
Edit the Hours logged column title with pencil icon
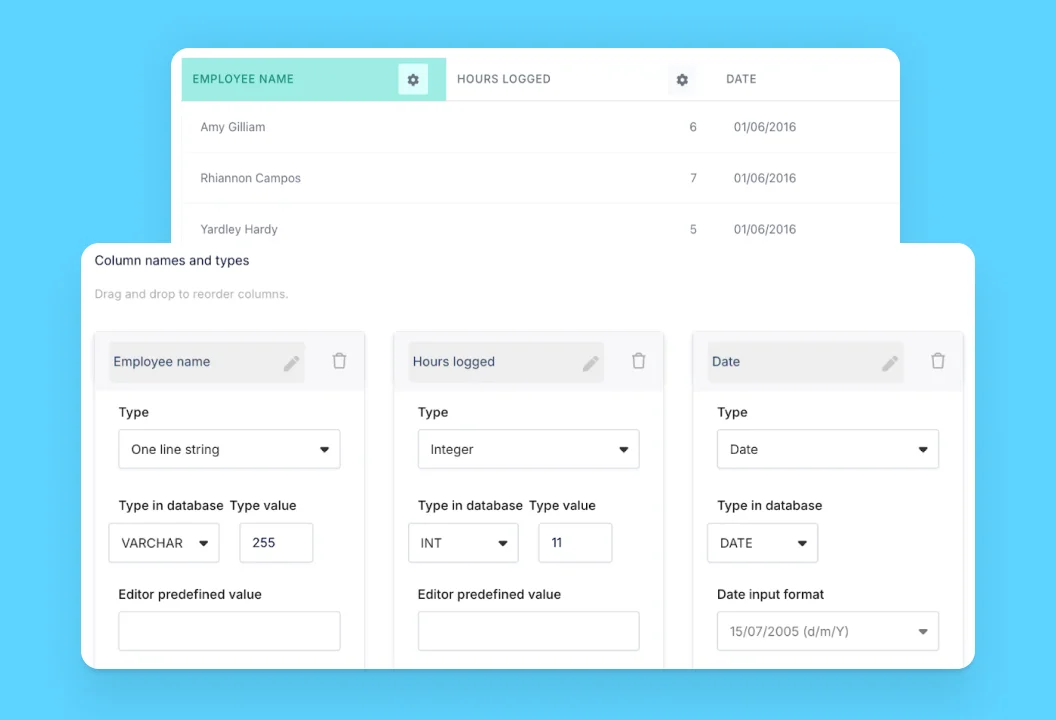tap(590, 361)
